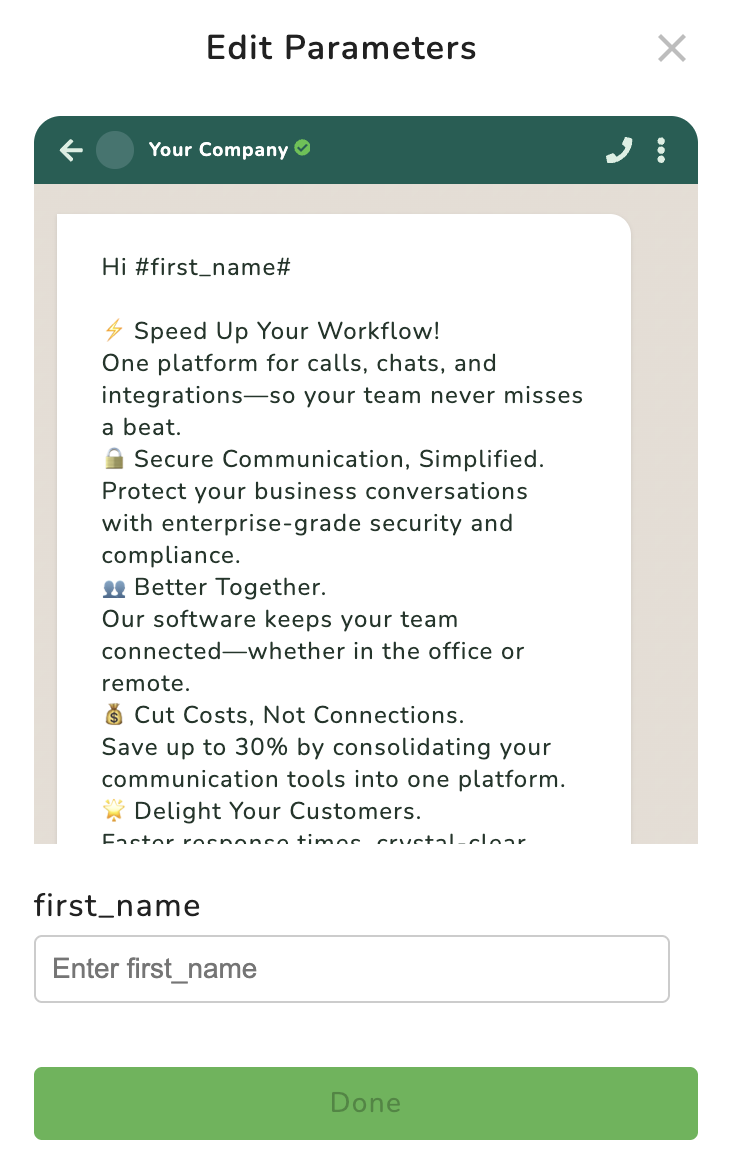Select the Hi #first_name# placeholder text

[196, 267]
